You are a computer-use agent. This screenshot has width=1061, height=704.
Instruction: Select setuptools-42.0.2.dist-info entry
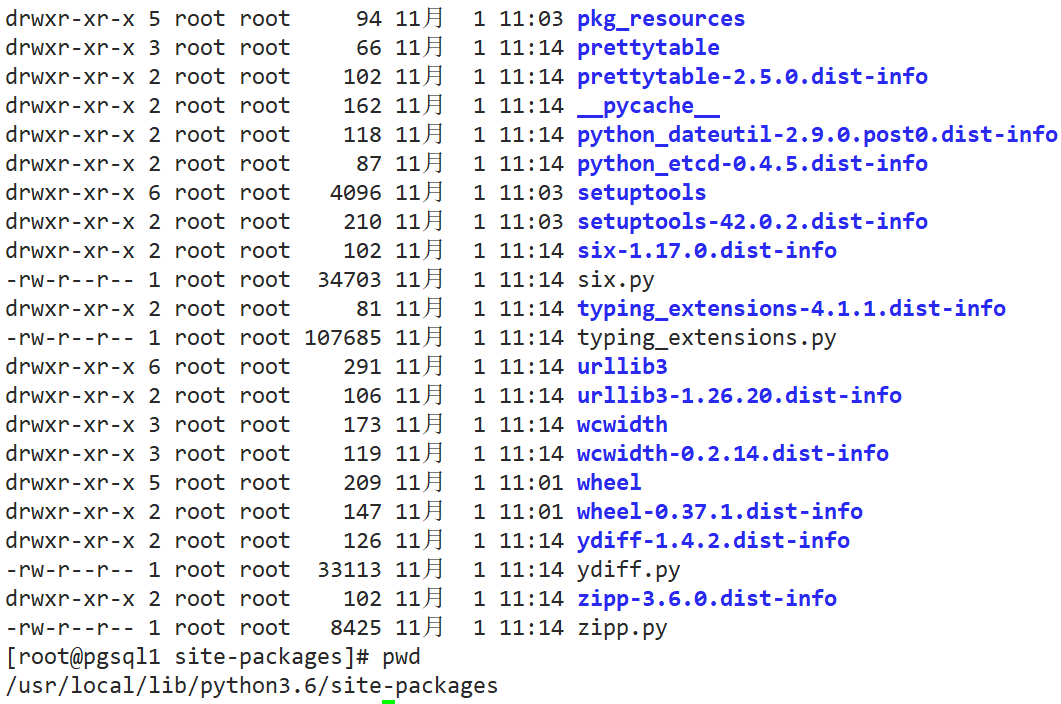click(x=752, y=222)
